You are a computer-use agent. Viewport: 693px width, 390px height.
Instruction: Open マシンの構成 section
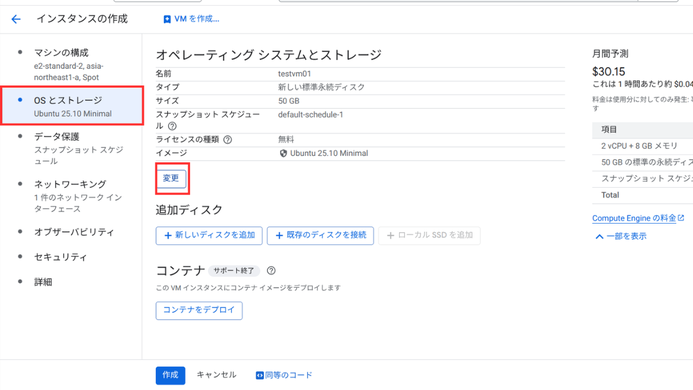click(72, 64)
